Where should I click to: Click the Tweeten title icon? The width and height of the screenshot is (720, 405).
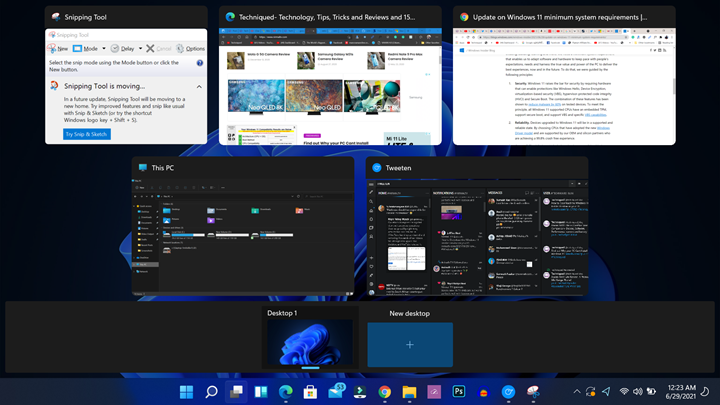pyautogui.click(x=377, y=168)
